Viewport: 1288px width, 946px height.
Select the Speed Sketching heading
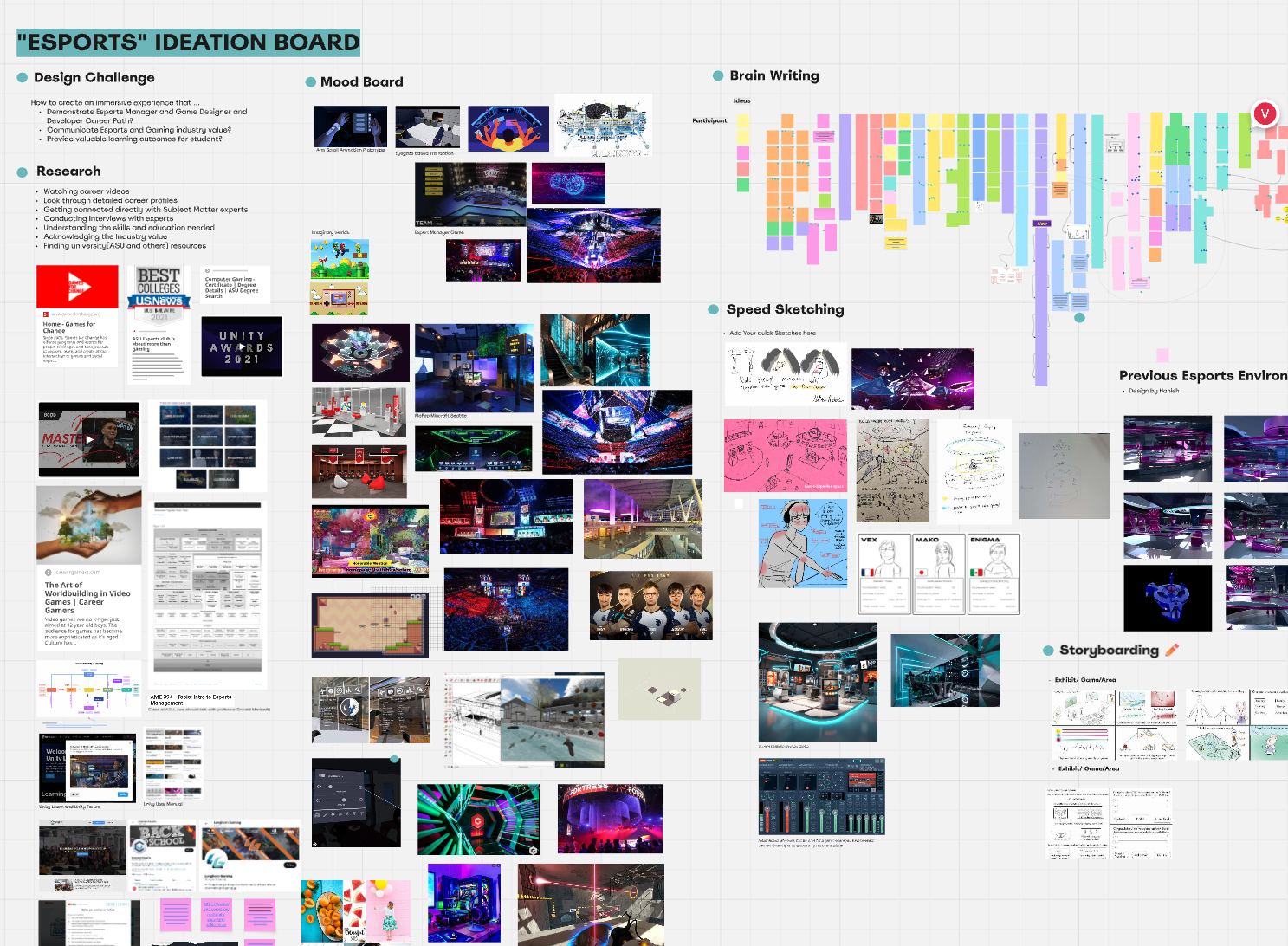coord(785,310)
